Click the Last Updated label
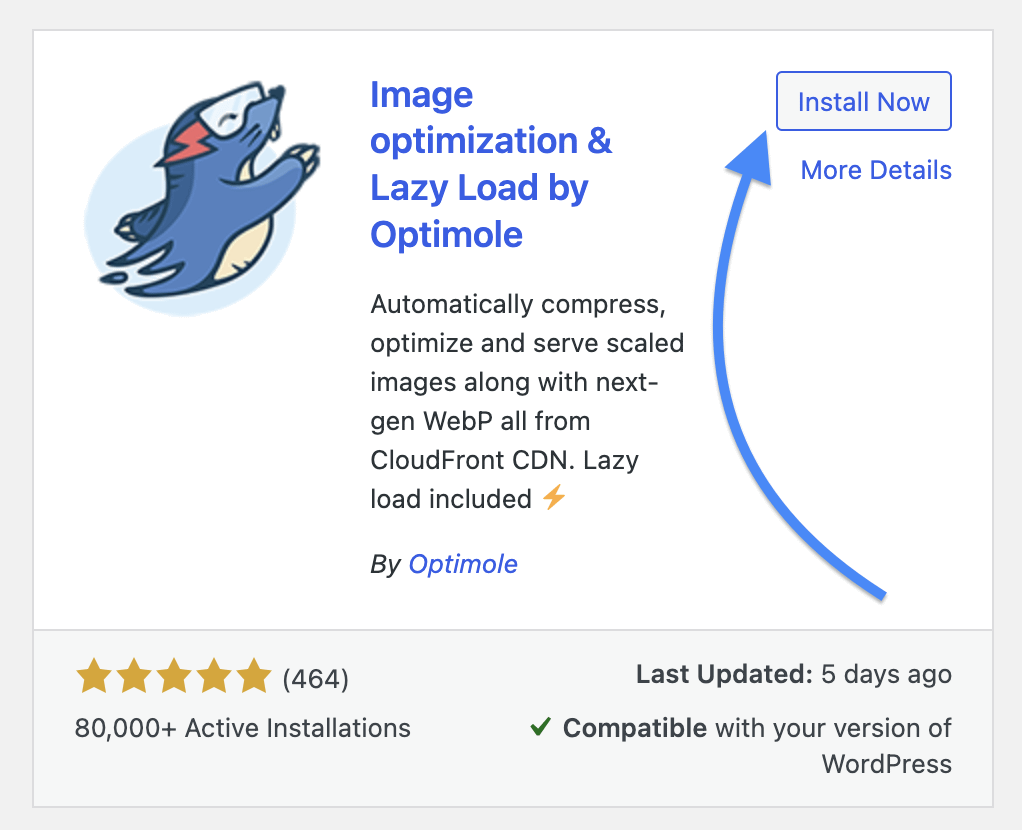This screenshot has height=830, width=1022. click(724, 674)
